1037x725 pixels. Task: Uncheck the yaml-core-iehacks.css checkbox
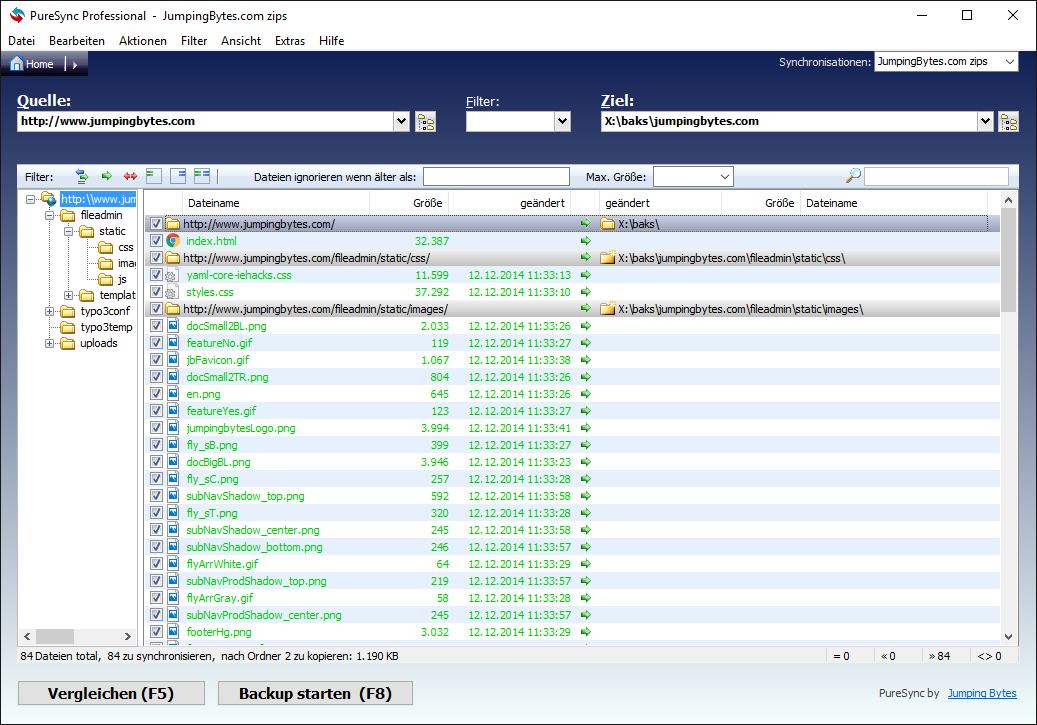[156, 275]
